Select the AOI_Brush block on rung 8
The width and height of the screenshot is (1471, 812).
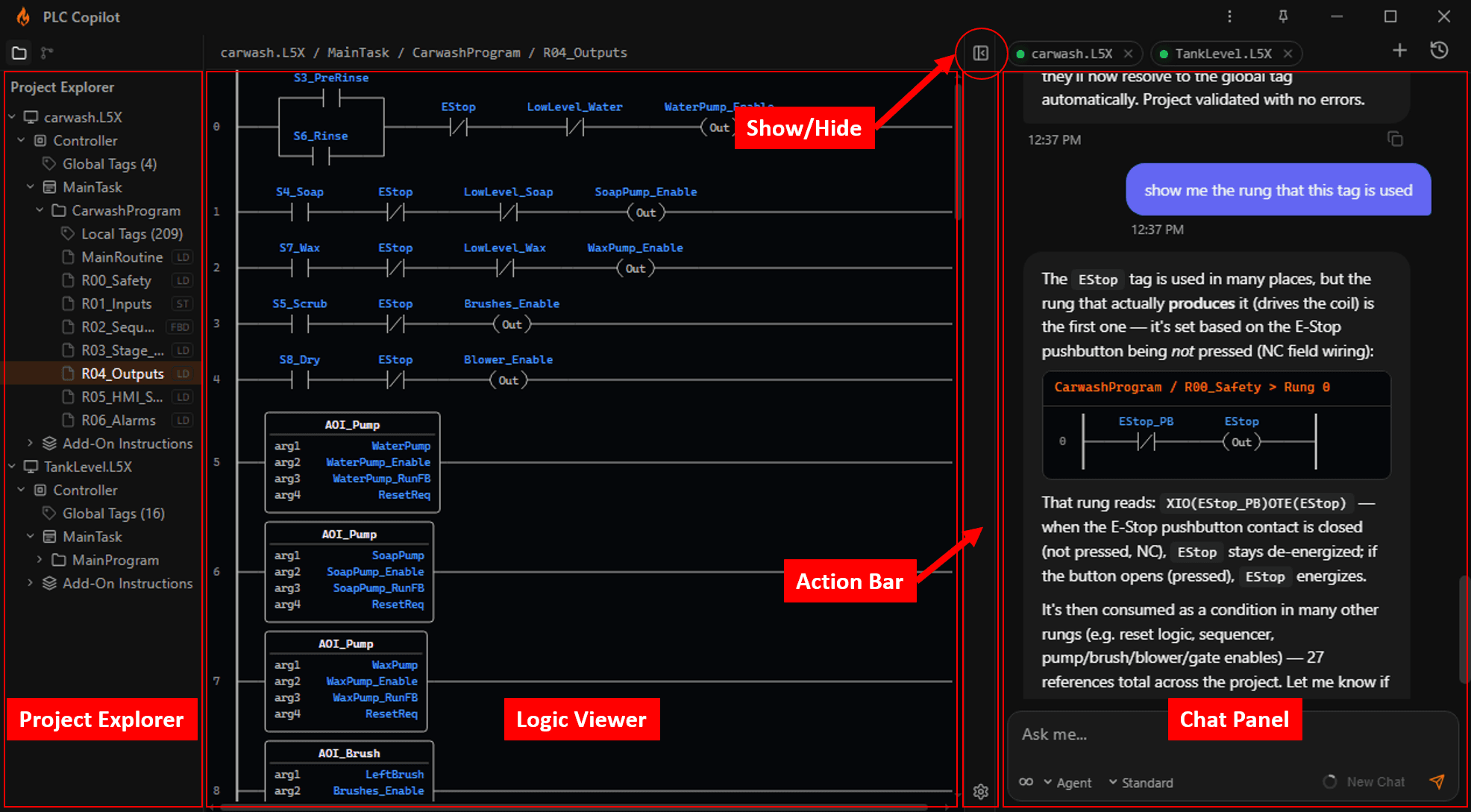pyautogui.click(x=349, y=770)
